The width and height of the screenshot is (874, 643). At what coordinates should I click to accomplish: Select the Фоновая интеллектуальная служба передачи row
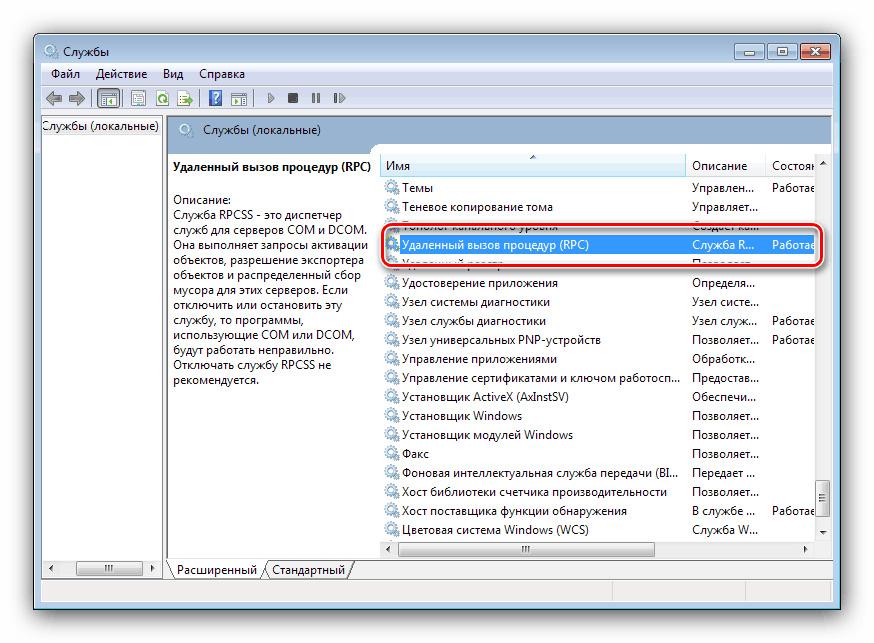click(599, 472)
